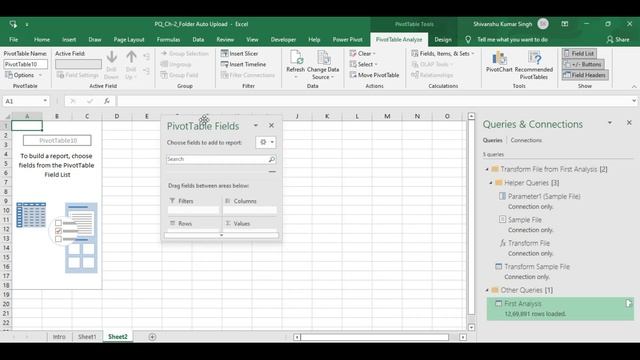Image resolution: width=640 pixels, height=360 pixels.
Task: Click the Share button
Action: tap(618, 40)
